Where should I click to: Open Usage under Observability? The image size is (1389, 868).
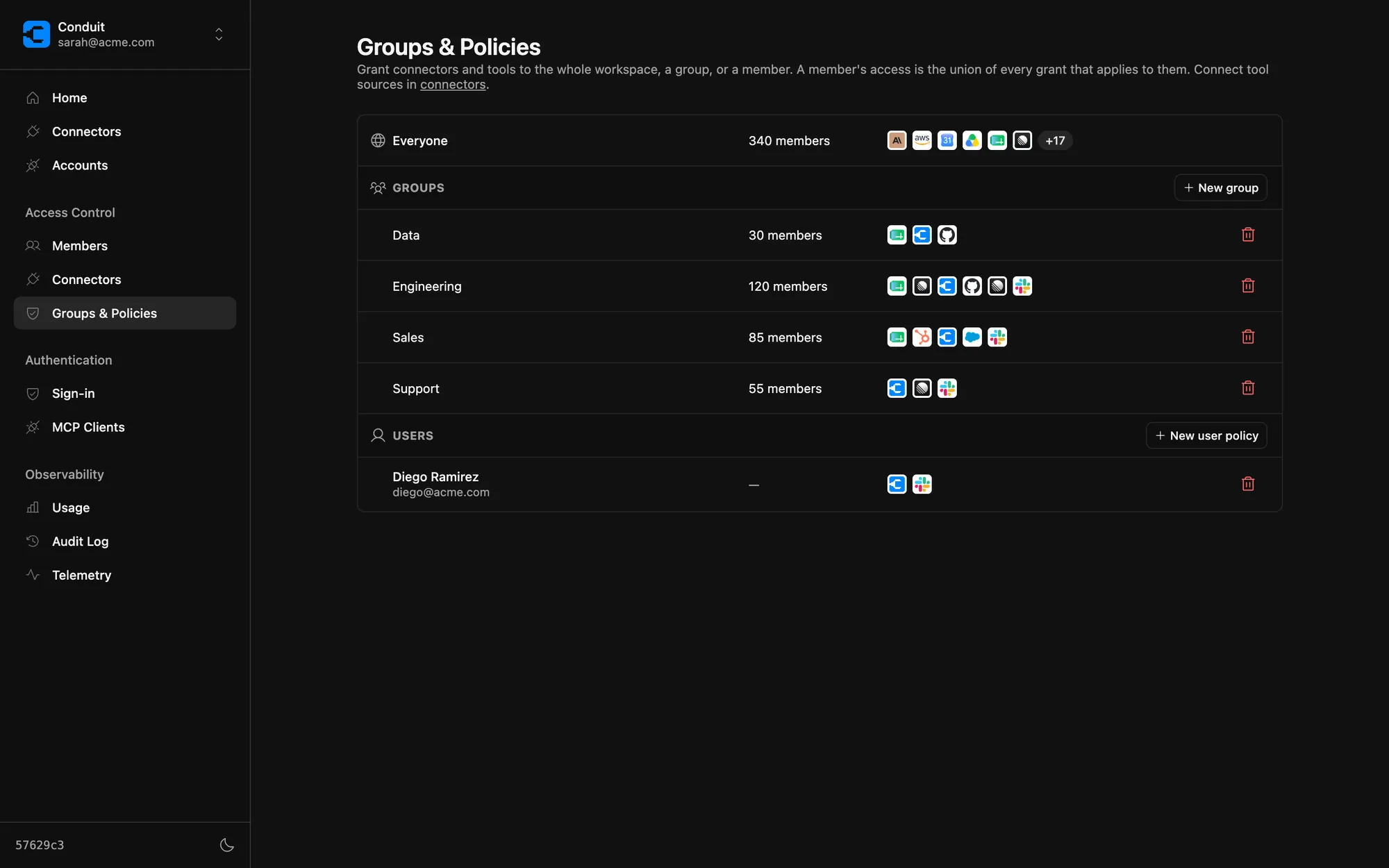(x=125, y=508)
